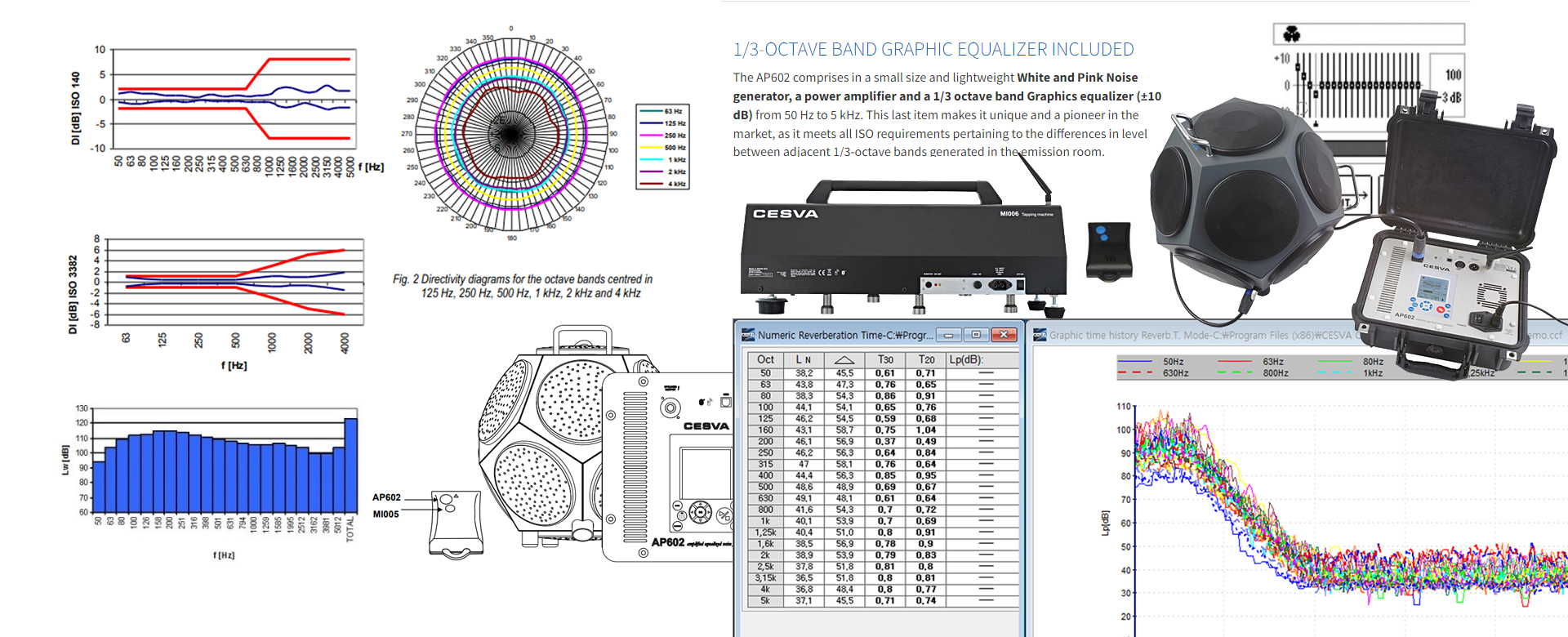Click T30 value 0,37 in table
This screenshot has width=1568, height=637.
pyautogui.click(x=885, y=441)
